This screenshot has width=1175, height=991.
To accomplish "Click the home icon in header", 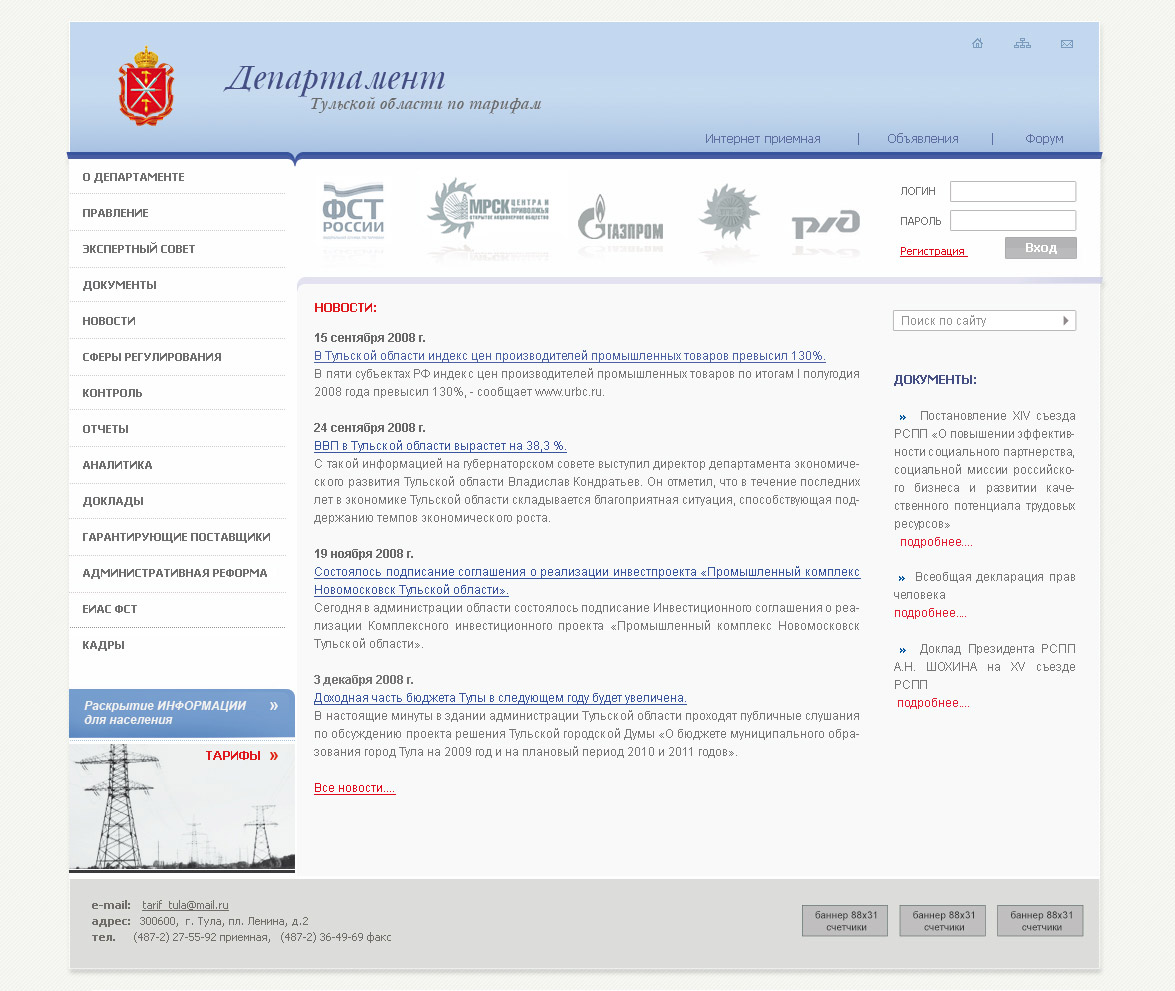I will point(977,43).
